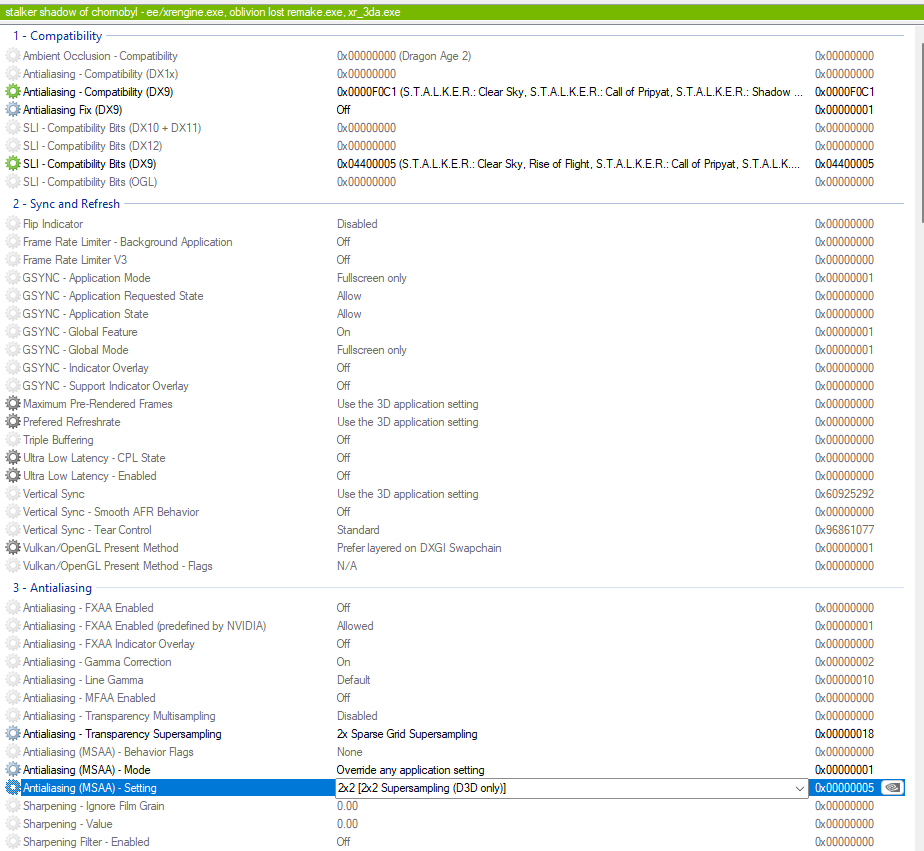Screen dimensions: 924x851
Task: Click the green profile title bar listing xrengine.exe
Action: tap(462, 12)
